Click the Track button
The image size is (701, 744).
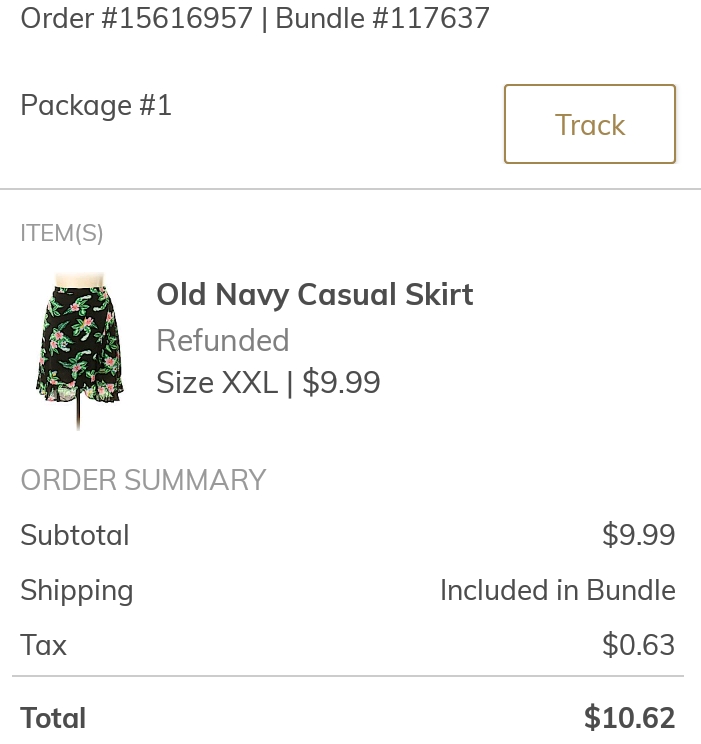590,124
